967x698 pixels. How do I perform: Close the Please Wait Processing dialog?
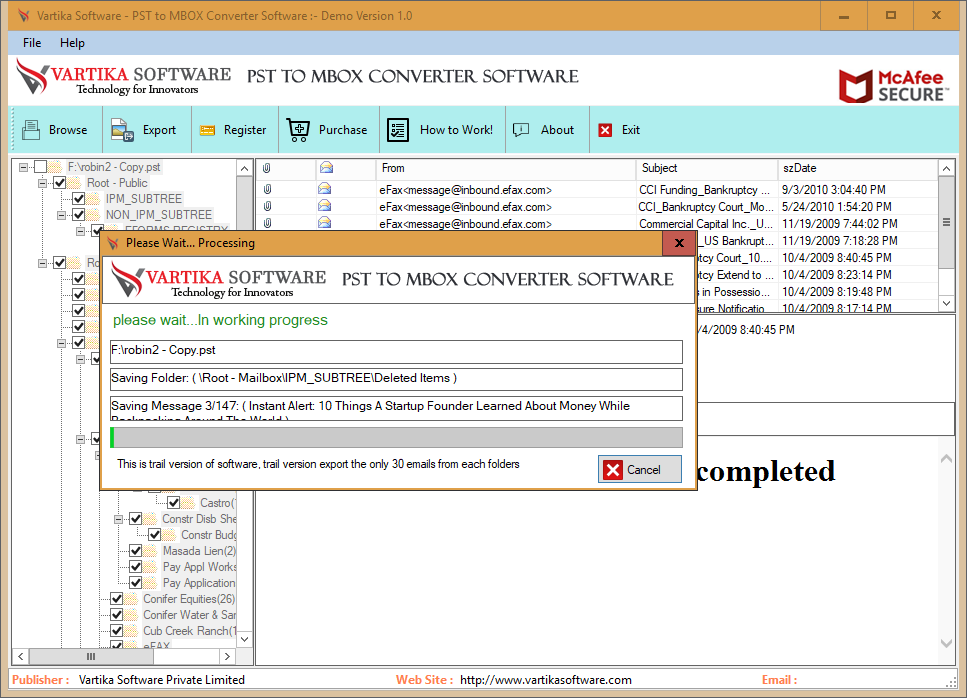click(x=679, y=243)
